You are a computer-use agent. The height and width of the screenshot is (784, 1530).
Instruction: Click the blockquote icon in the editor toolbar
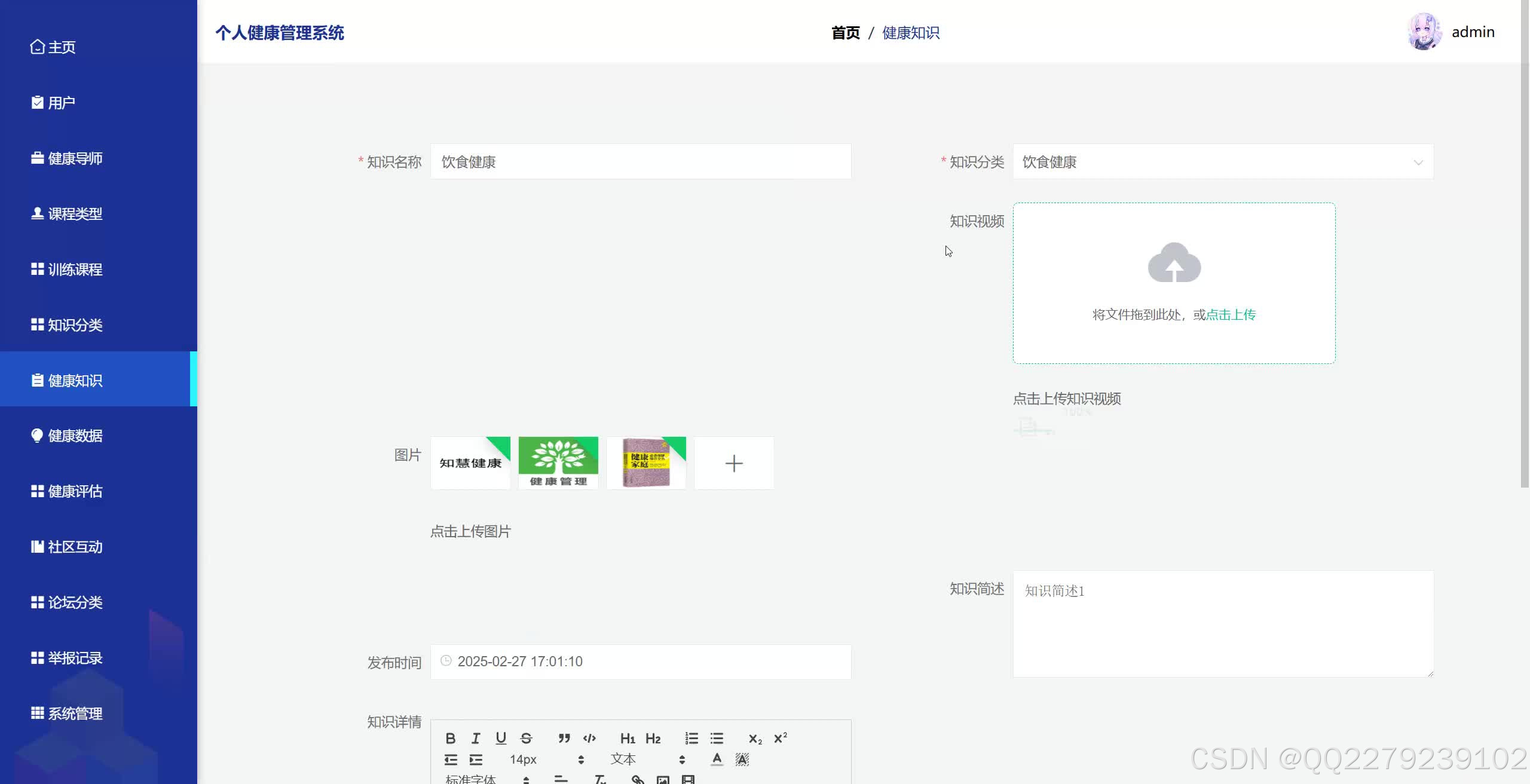[564, 739]
